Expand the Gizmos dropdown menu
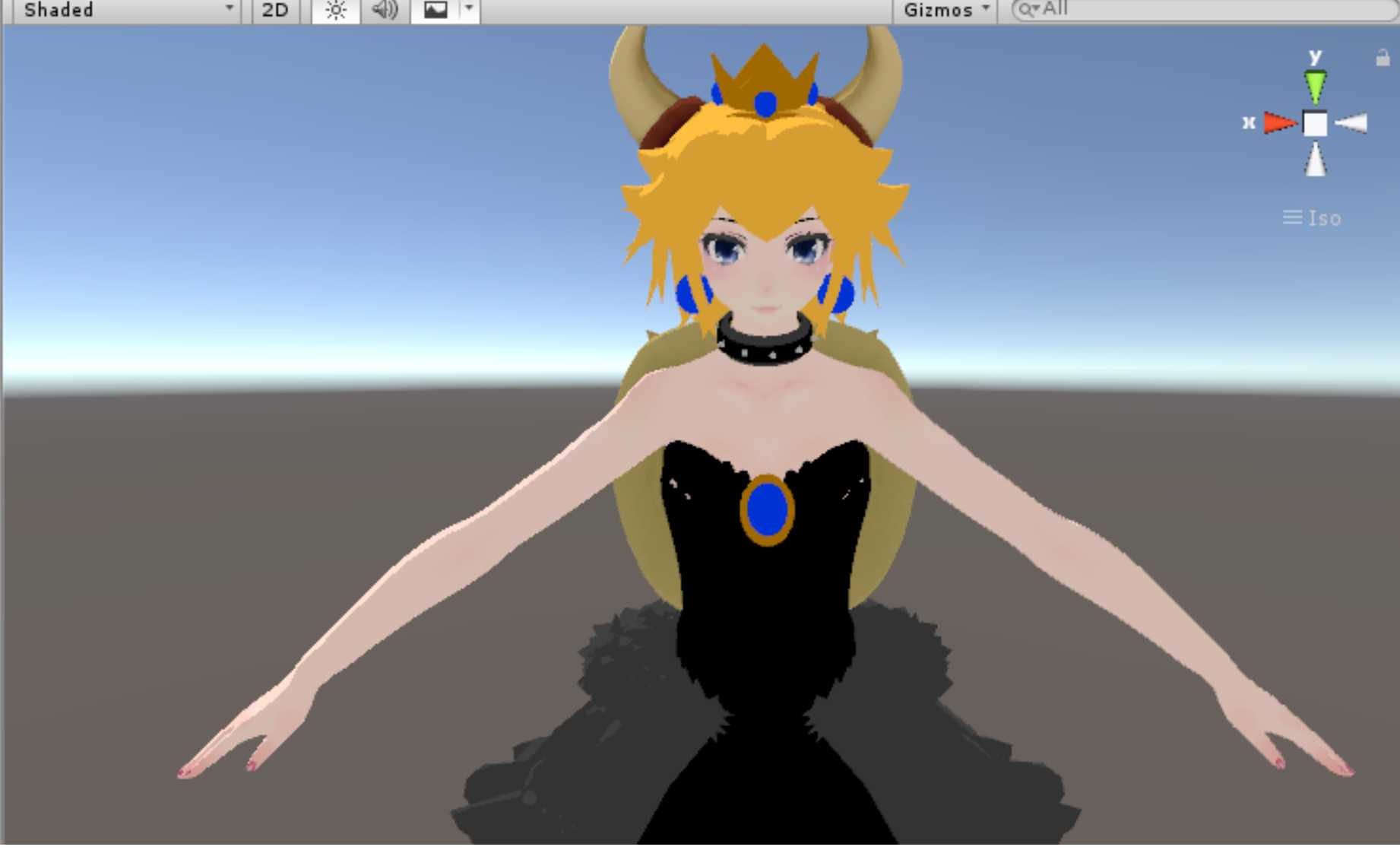This screenshot has height=850, width=1400. pos(945,11)
